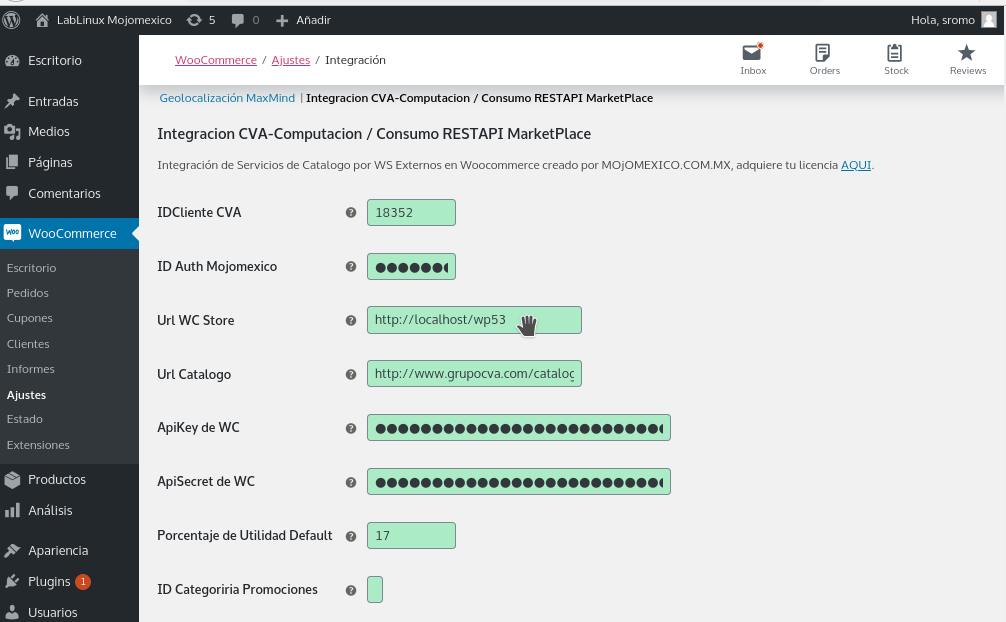Go to Pedidos under WooCommerce
The height and width of the screenshot is (622, 1006).
click(x=28, y=293)
